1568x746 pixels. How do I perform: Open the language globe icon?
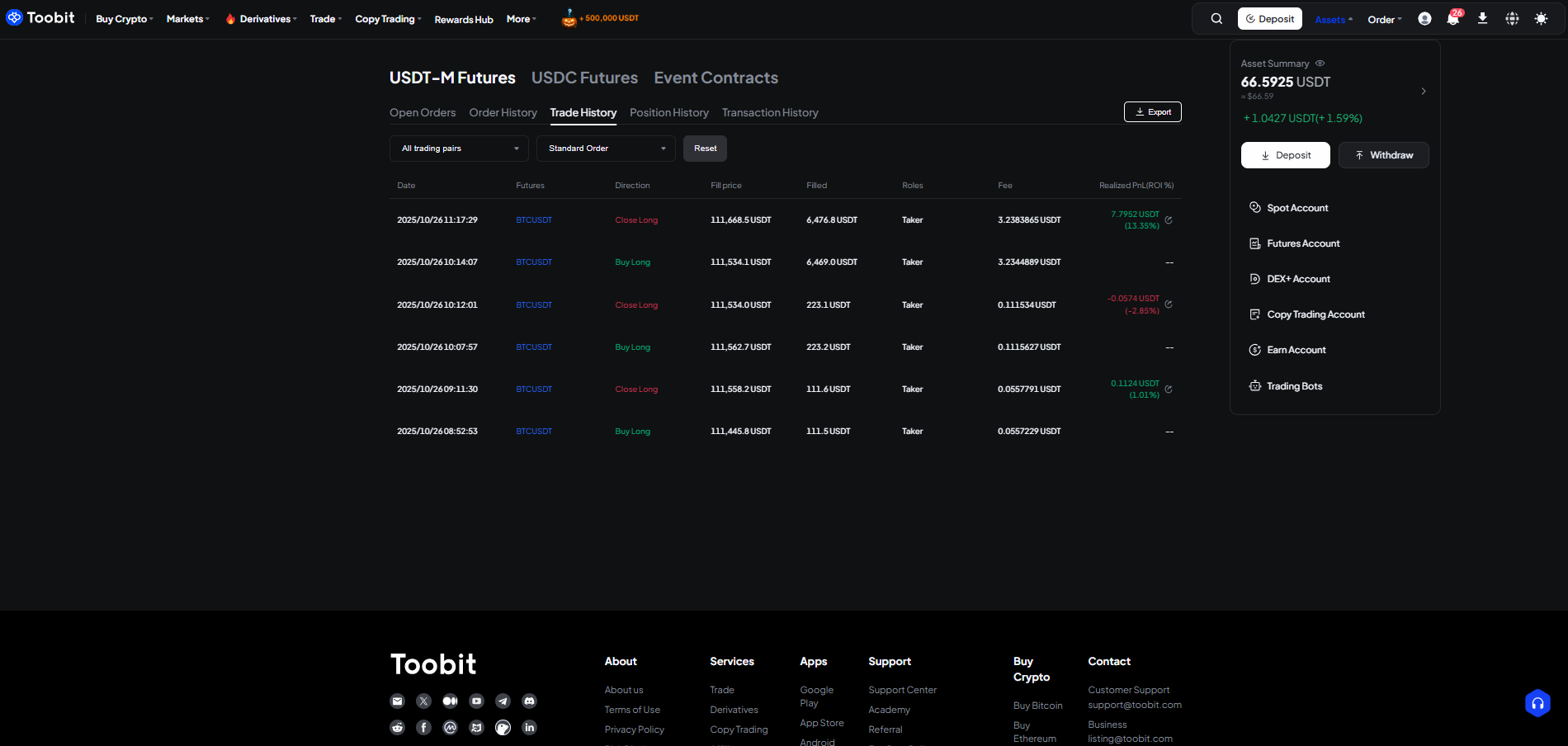click(x=1512, y=19)
